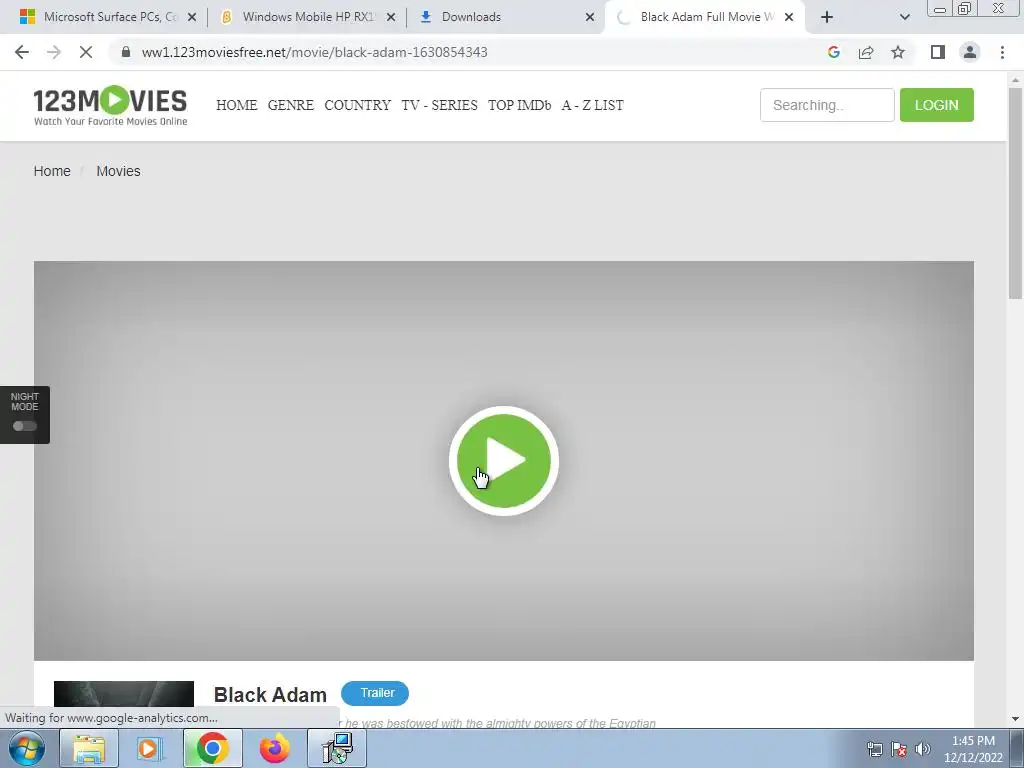
Task: Select the Black Adam Full Movie tab
Action: pos(707,17)
